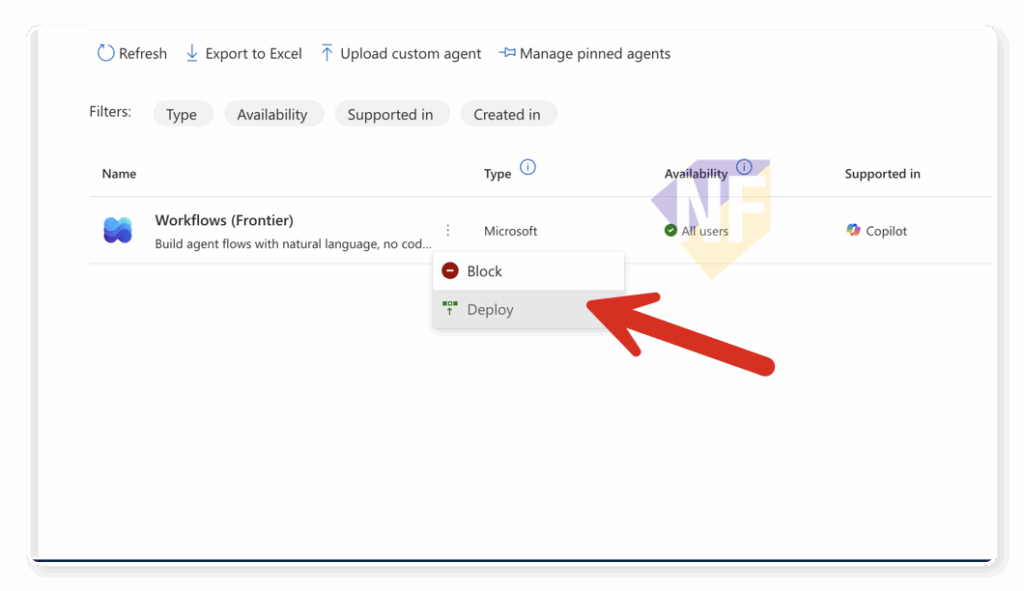Click the info icon beside Type header
The height and width of the screenshot is (591, 1024).
coord(528,167)
